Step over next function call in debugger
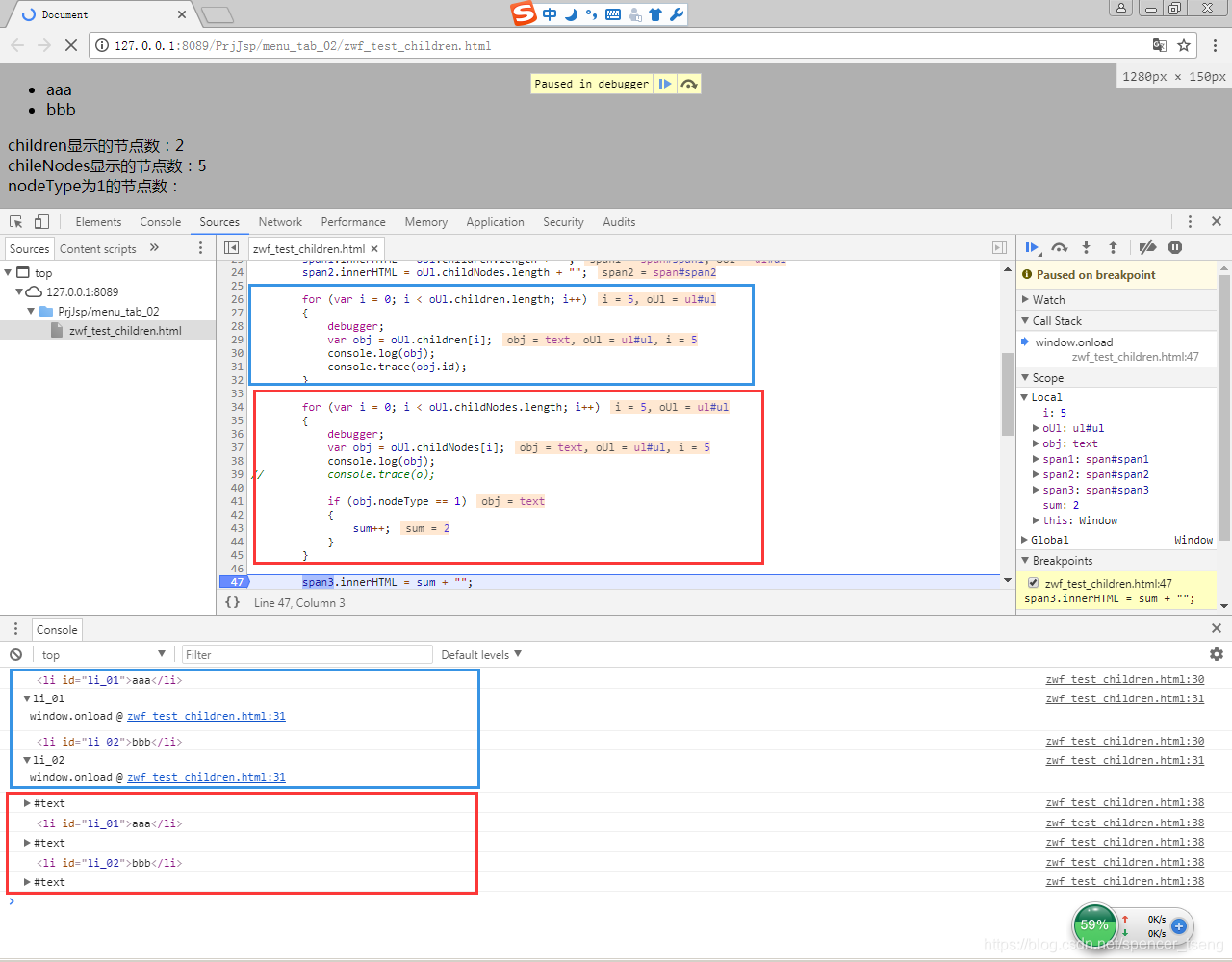This screenshot has width=1232, height=962. (x=1059, y=247)
